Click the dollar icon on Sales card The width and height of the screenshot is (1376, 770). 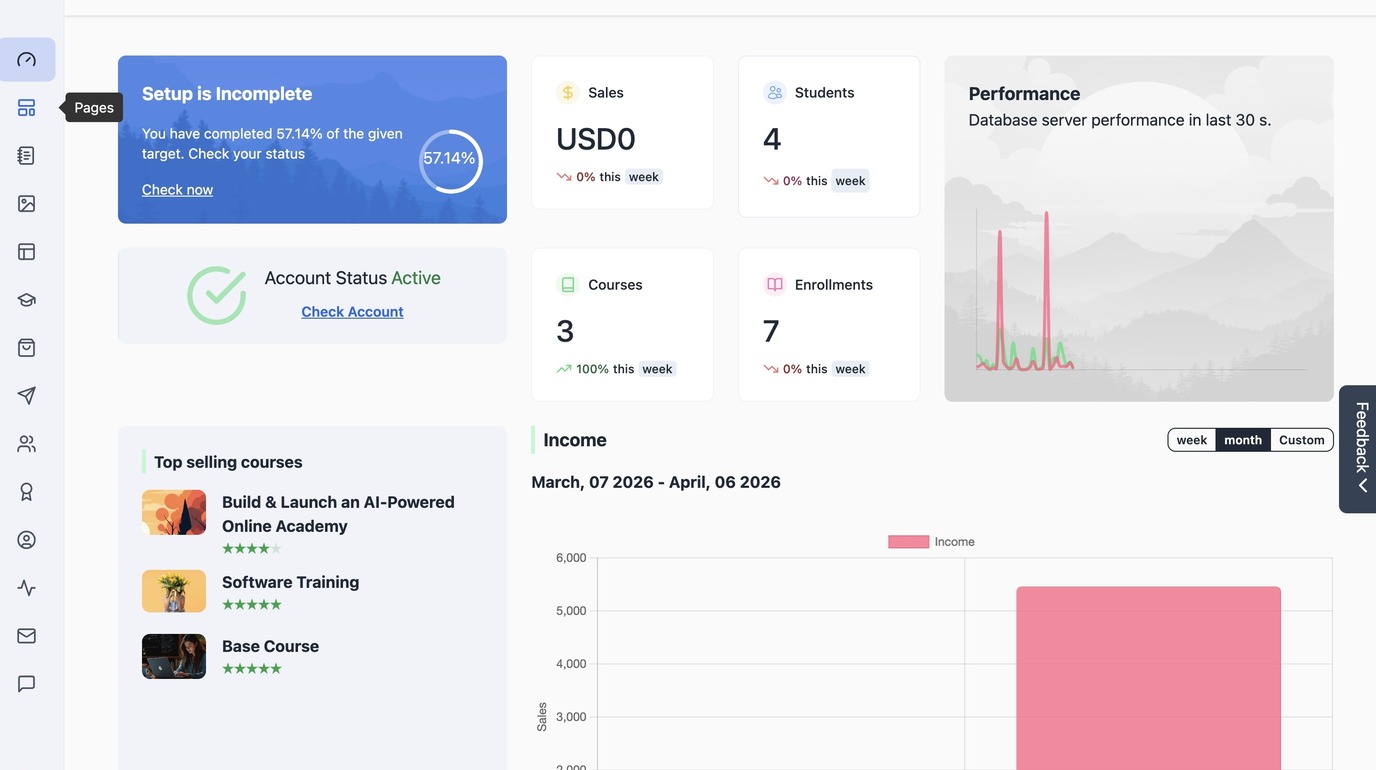568,93
